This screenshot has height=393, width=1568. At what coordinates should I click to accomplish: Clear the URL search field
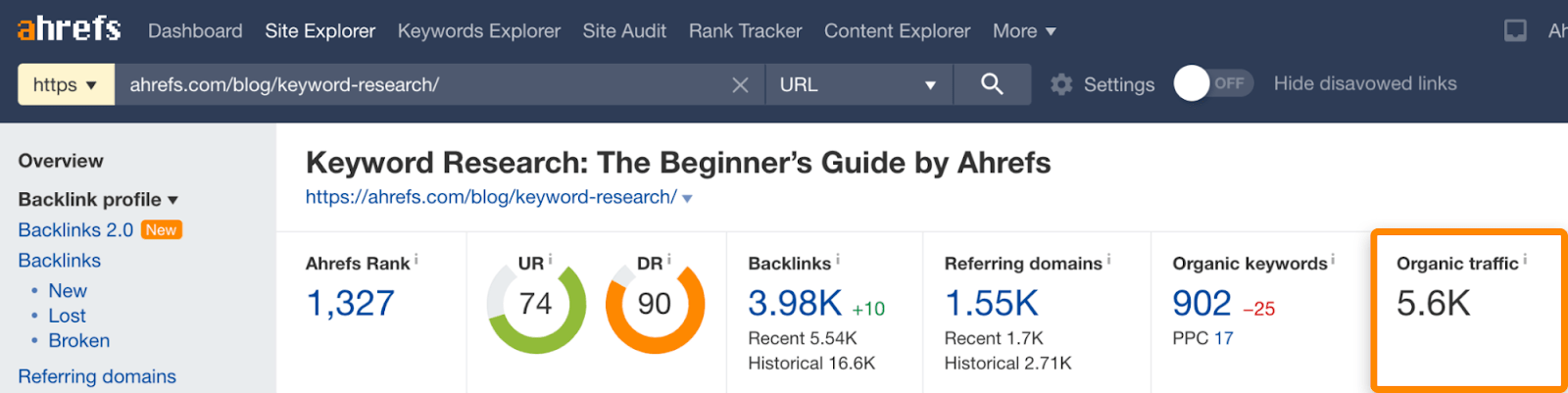pos(740,85)
